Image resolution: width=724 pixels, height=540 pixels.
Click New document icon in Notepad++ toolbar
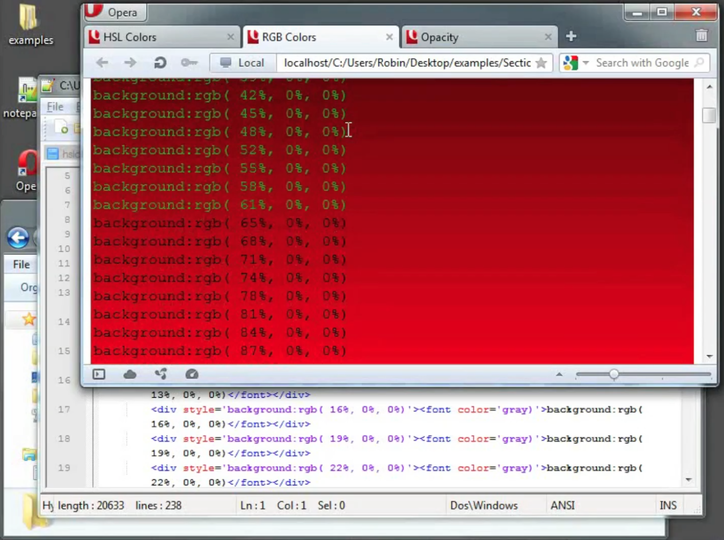point(60,127)
